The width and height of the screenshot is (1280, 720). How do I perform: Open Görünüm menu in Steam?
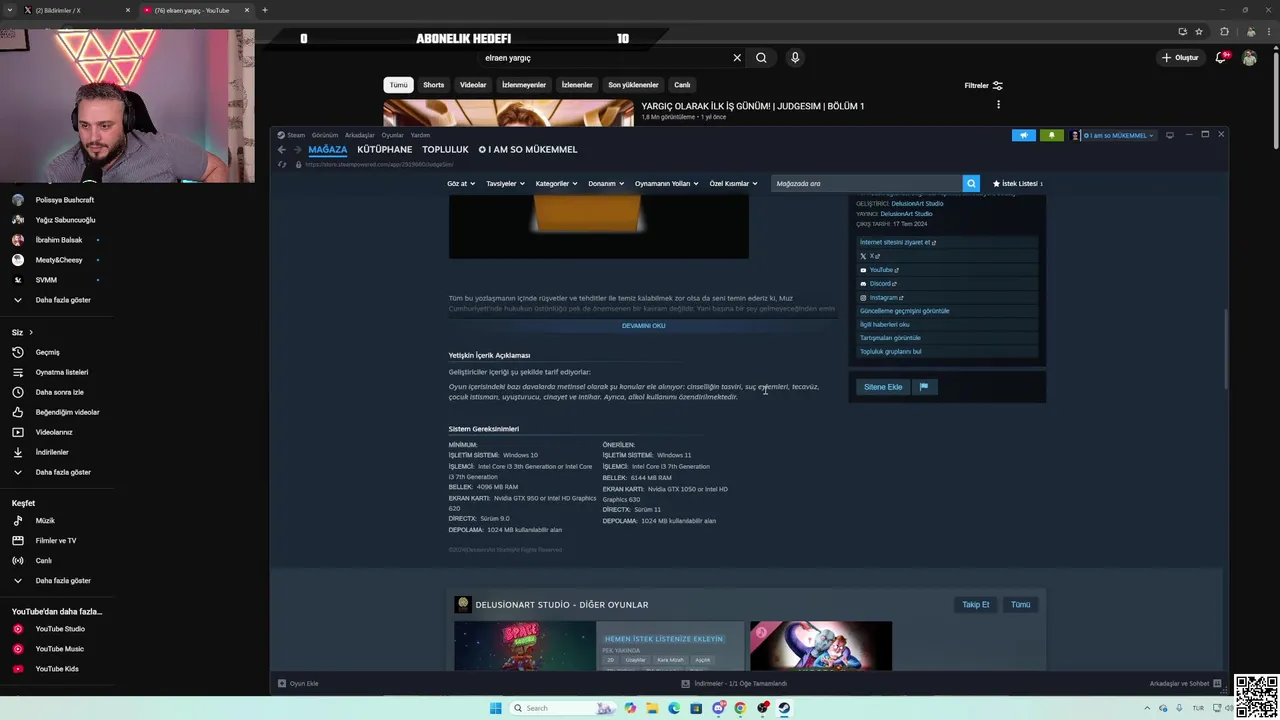click(325, 135)
